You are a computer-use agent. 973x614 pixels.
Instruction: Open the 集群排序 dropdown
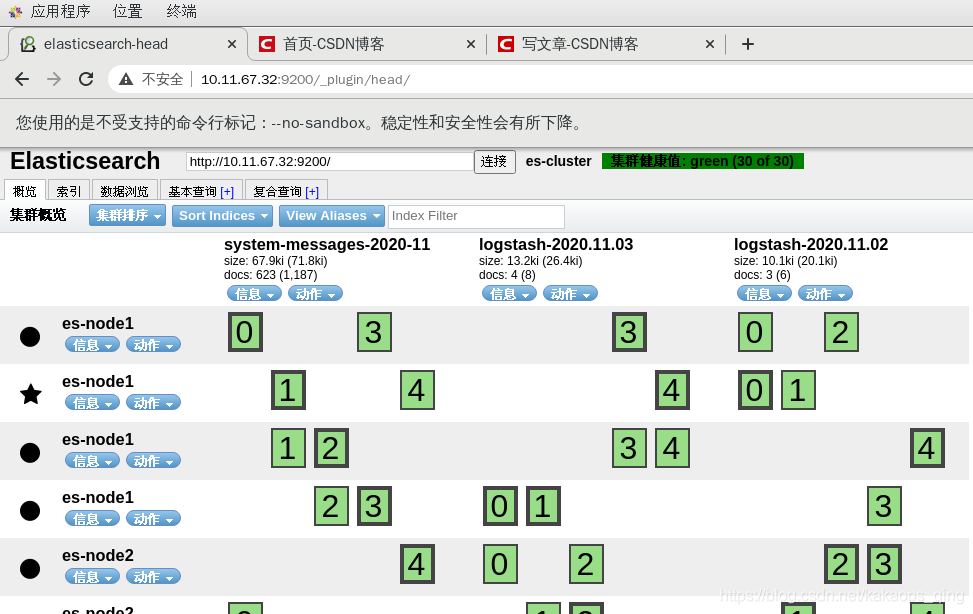click(x=127, y=215)
